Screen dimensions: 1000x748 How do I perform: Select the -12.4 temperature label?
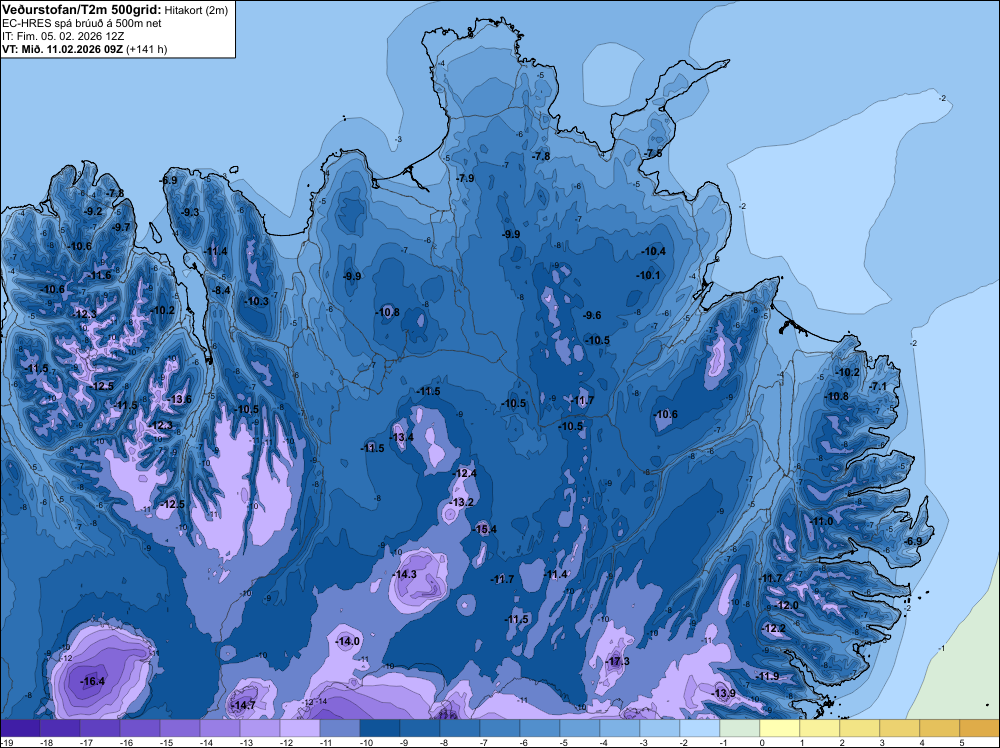(x=464, y=473)
